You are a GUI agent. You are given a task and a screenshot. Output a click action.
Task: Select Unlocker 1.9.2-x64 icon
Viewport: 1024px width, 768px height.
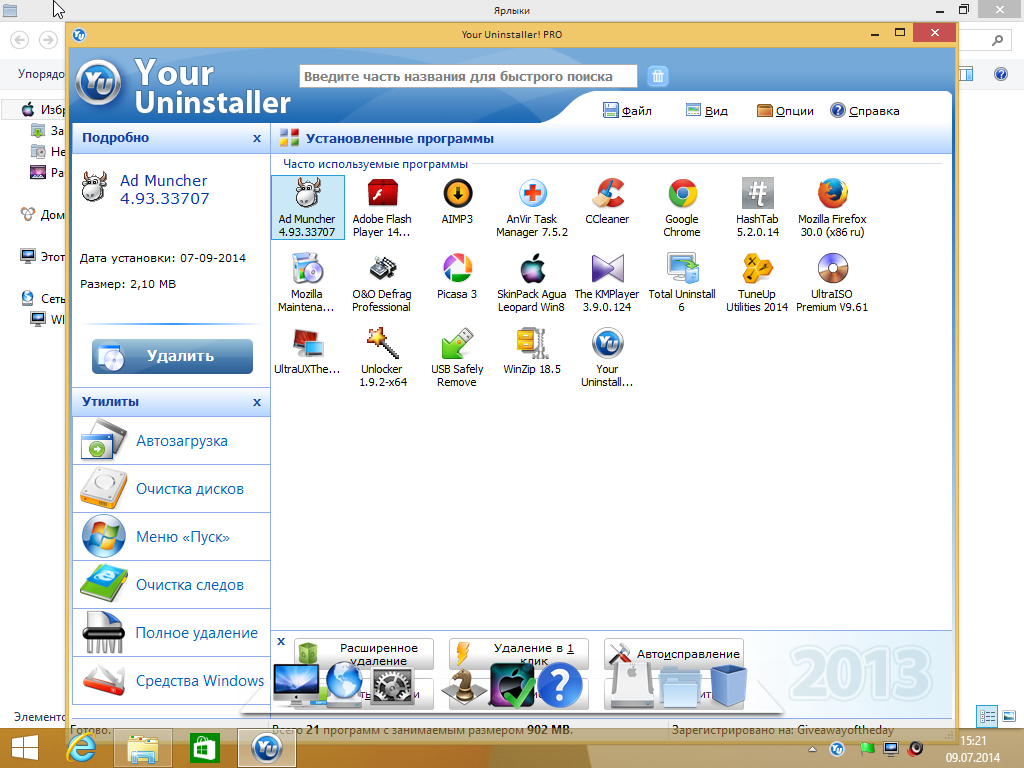[382, 358]
